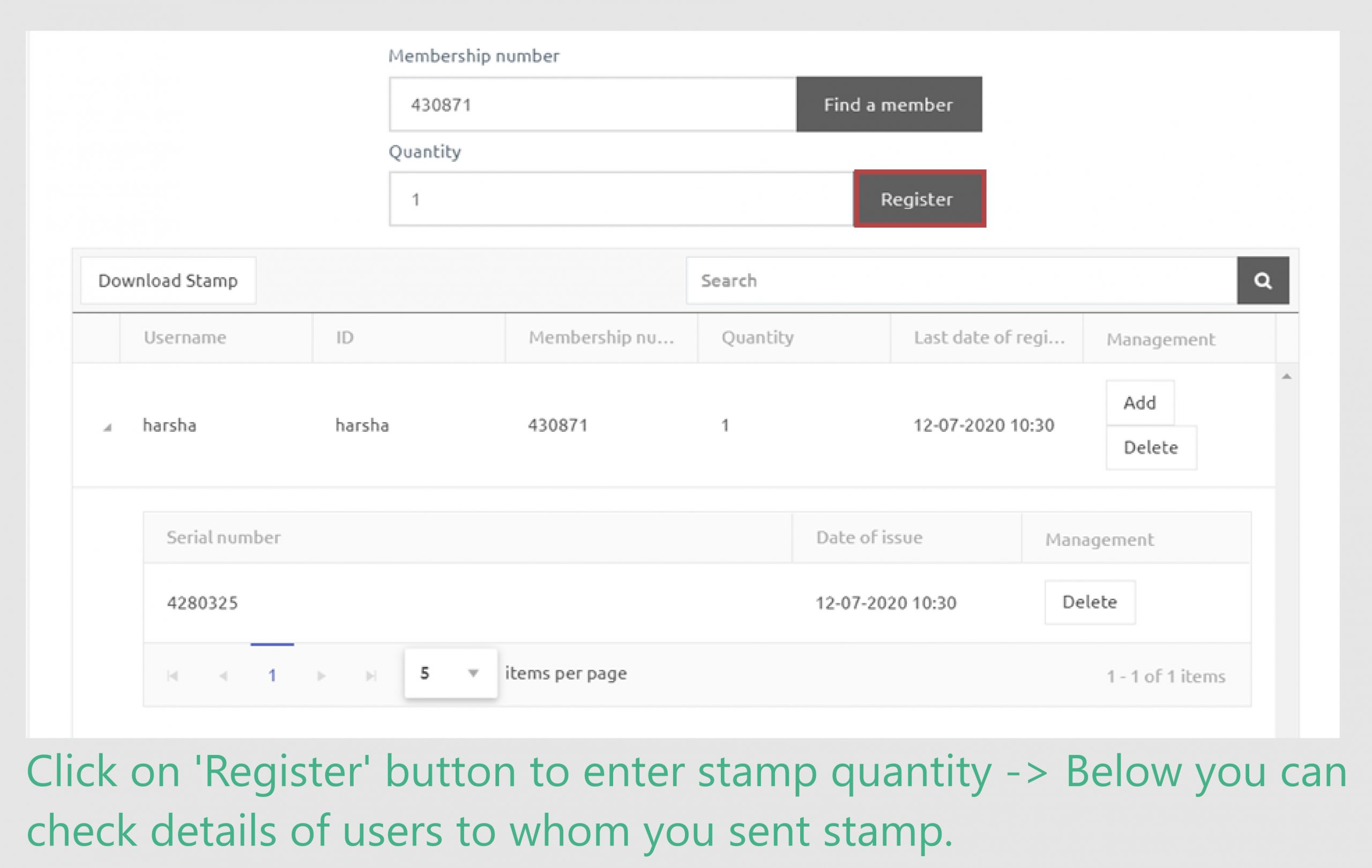Image resolution: width=1372 pixels, height=868 pixels.
Task: Click Add for user harsha
Action: [1140, 403]
